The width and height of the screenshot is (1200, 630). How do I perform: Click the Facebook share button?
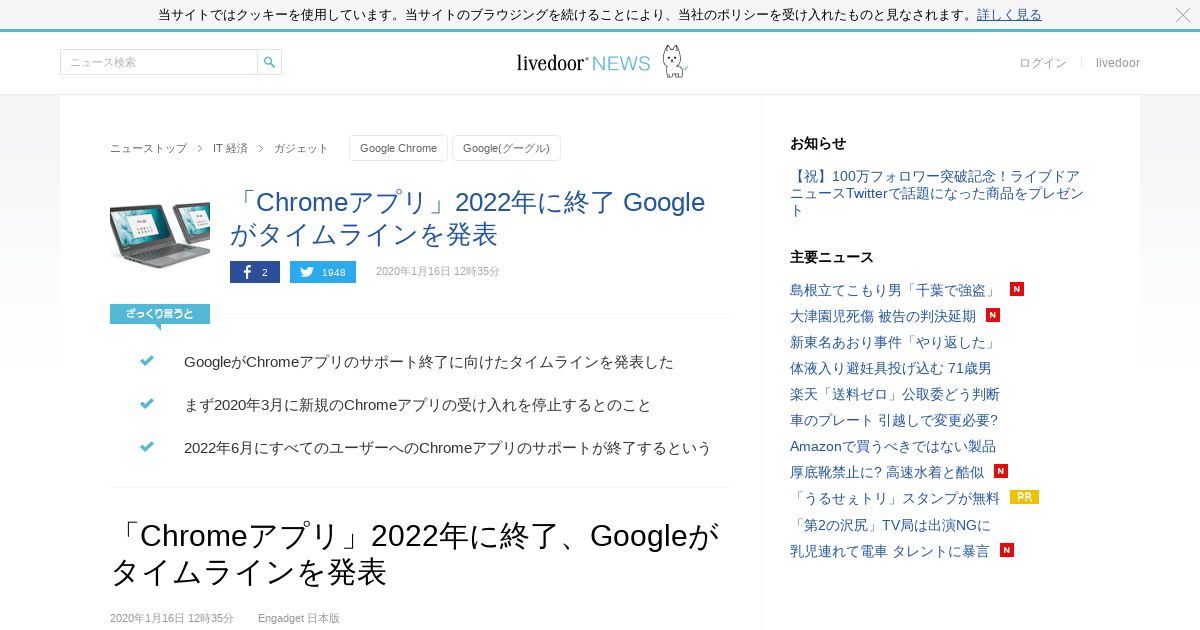(255, 272)
